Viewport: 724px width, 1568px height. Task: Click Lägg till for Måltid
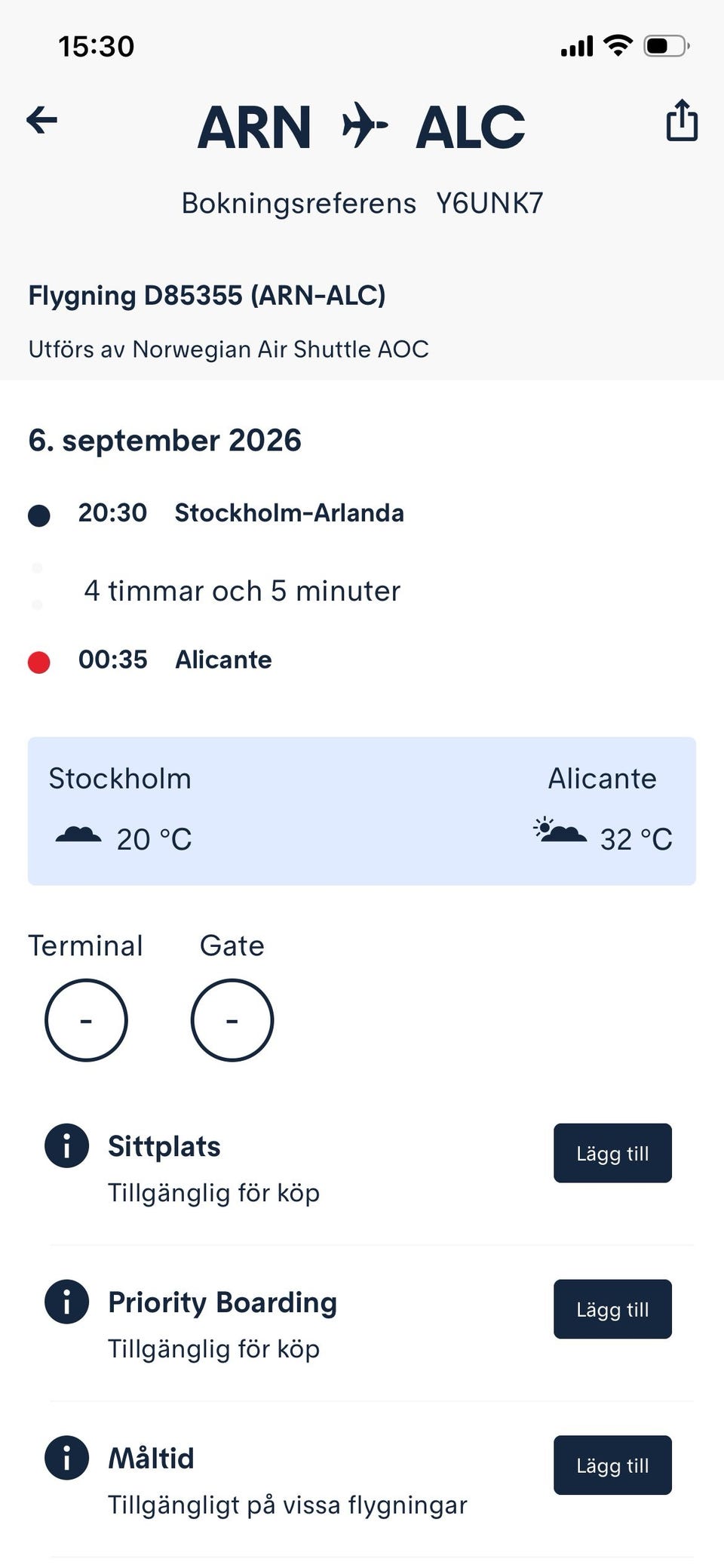(x=612, y=1465)
